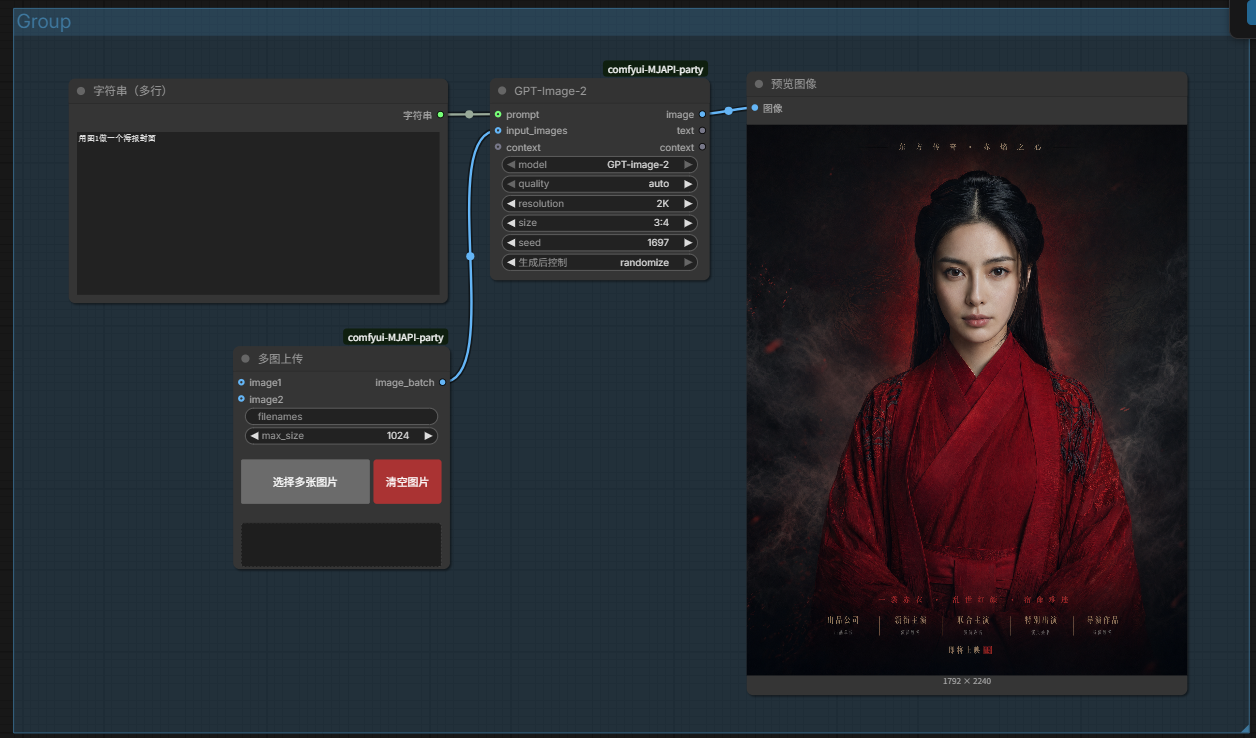Click the green 字符串 output port
1256x738 pixels.
(440, 115)
